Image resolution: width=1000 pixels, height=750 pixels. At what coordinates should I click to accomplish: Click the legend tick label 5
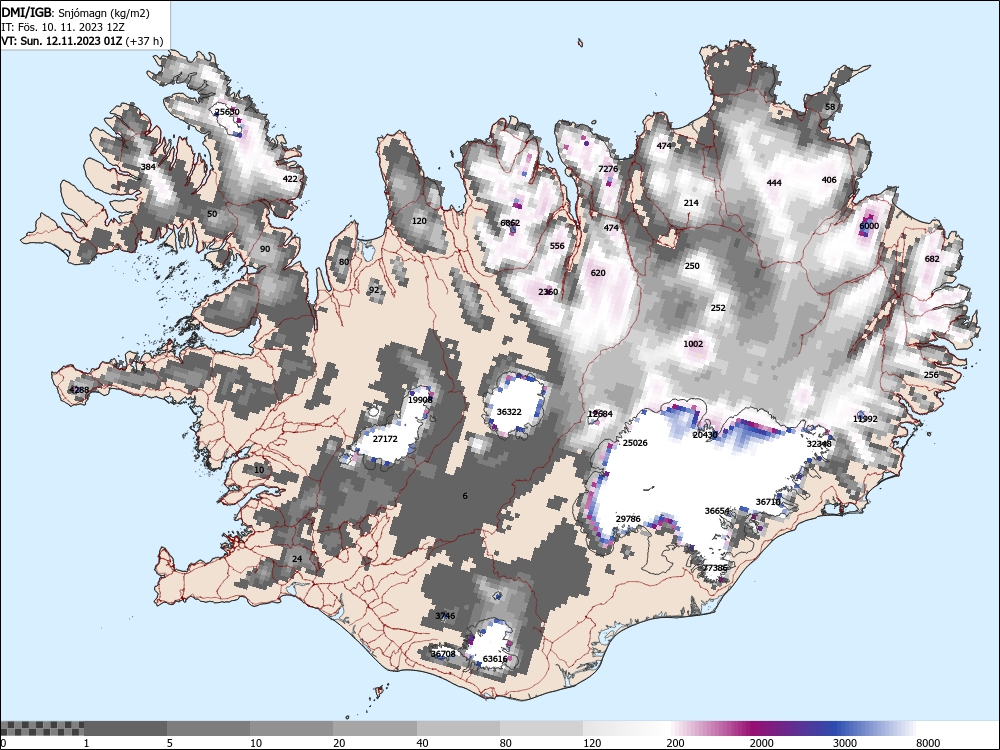click(170, 743)
